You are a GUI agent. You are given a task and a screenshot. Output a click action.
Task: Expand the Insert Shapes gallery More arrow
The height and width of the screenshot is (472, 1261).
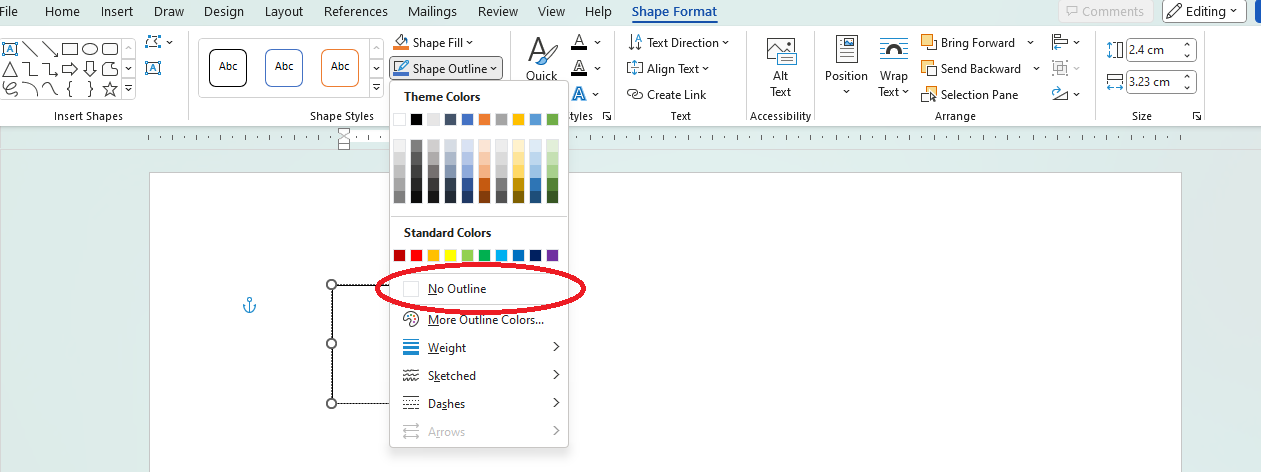128,89
